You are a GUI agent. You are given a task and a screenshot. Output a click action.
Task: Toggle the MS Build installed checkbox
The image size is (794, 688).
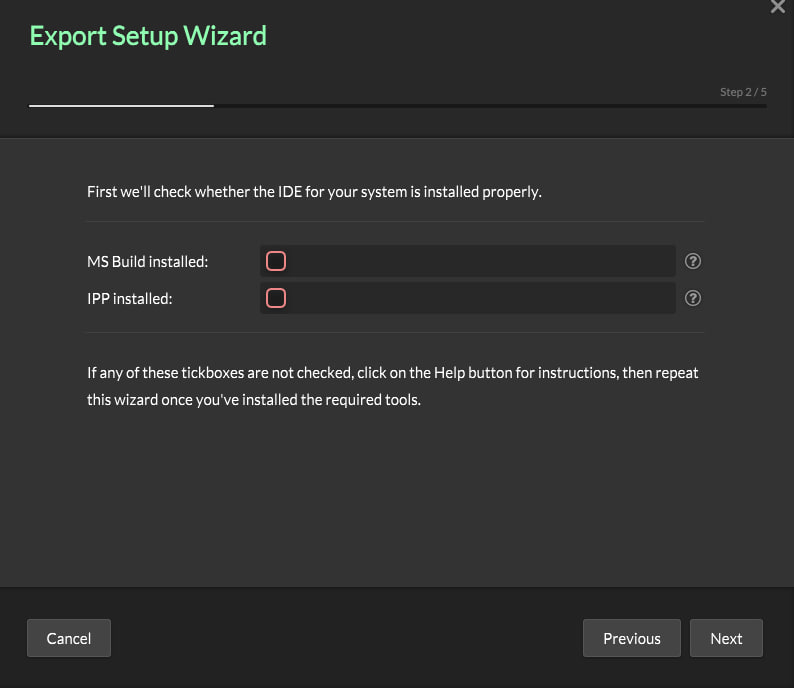coord(276,261)
